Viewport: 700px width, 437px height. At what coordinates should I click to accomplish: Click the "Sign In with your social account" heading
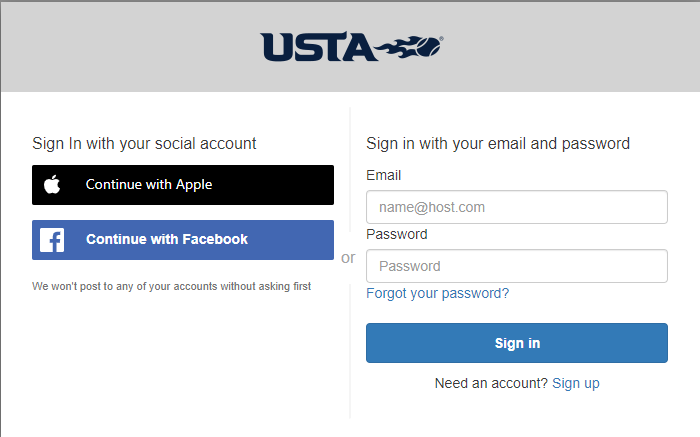click(144, 144)
